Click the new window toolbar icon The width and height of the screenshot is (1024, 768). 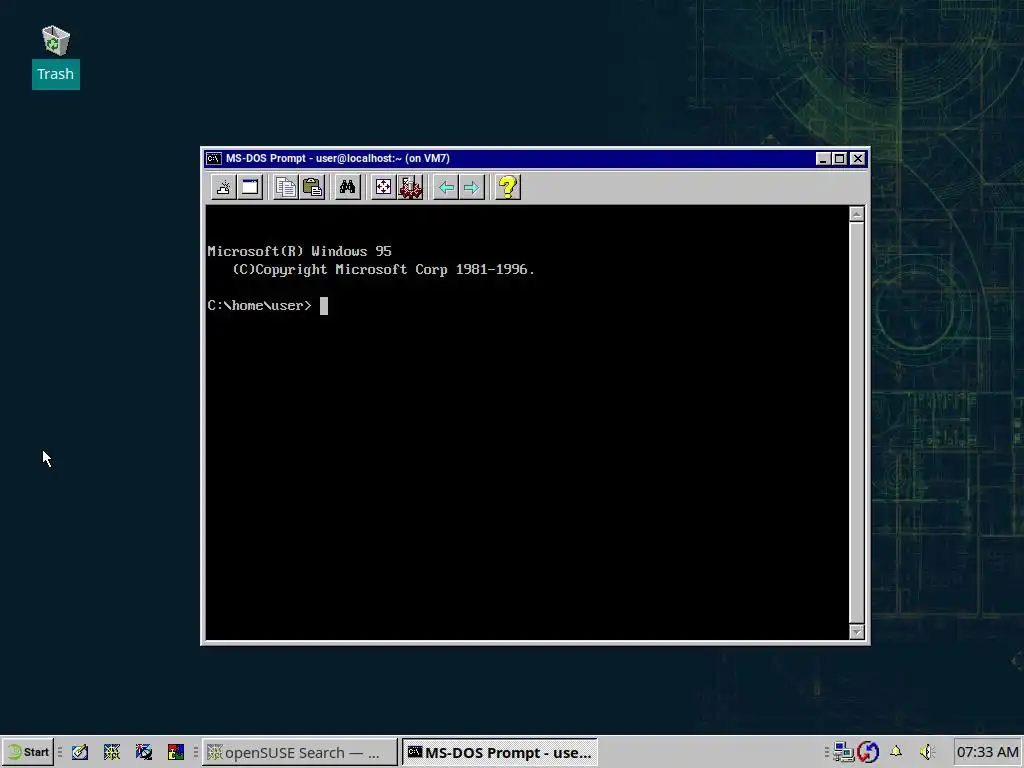pyautogui.click(x=250, y=187)
